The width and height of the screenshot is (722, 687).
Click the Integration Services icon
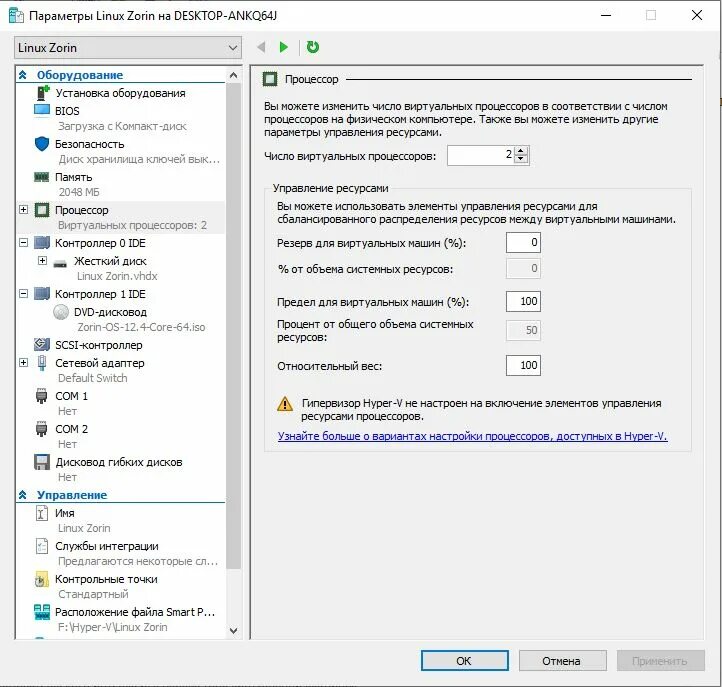click(41, 546)
